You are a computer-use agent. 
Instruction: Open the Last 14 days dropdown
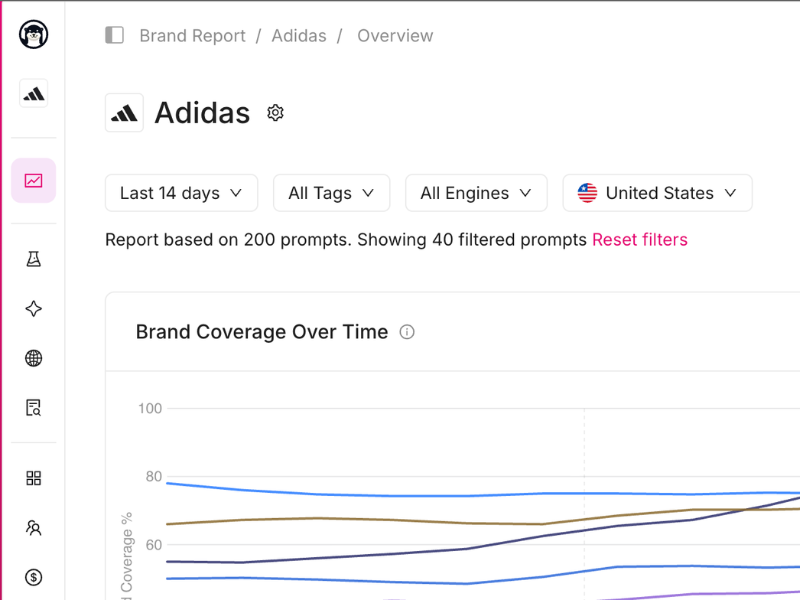(x=182, y=193)
